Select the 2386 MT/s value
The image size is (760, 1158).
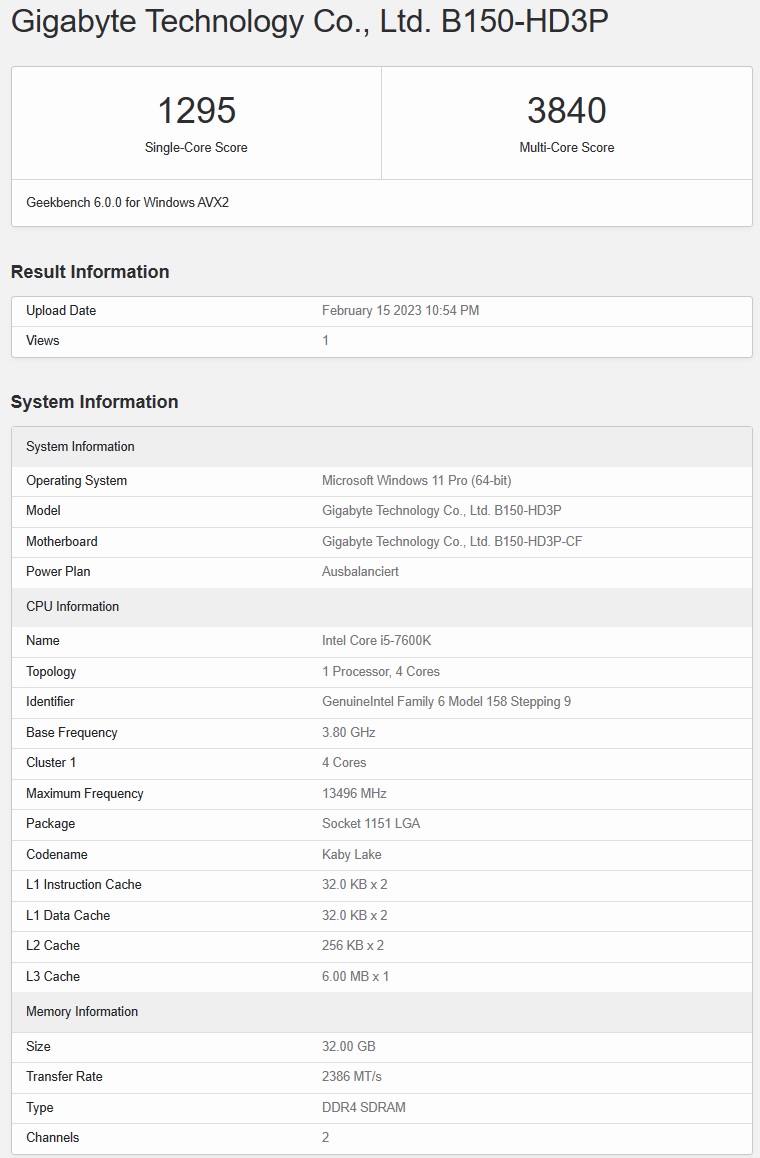(352, 1077)
